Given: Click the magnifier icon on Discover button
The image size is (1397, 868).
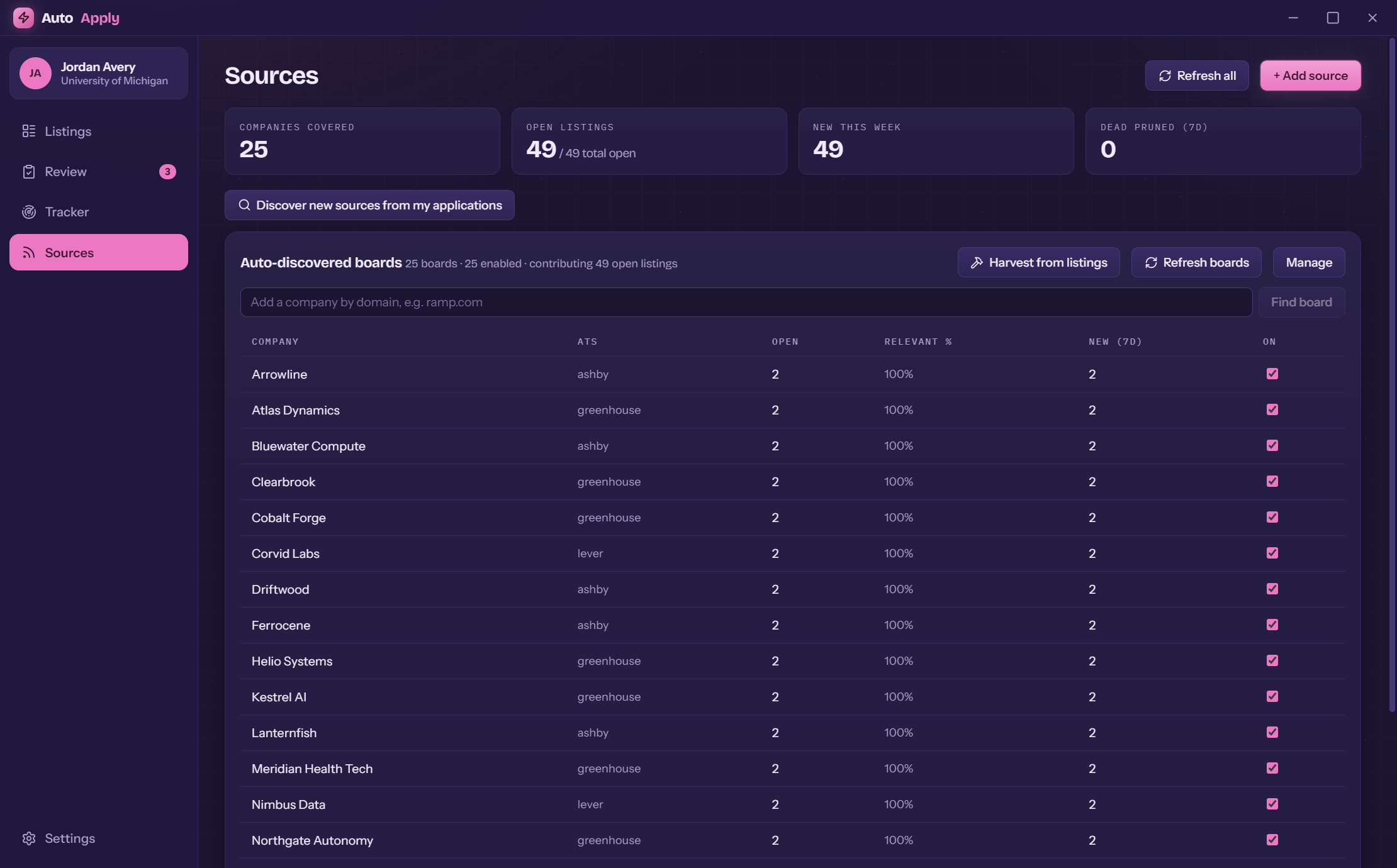Looking at the screenshot, I should 244,205.
